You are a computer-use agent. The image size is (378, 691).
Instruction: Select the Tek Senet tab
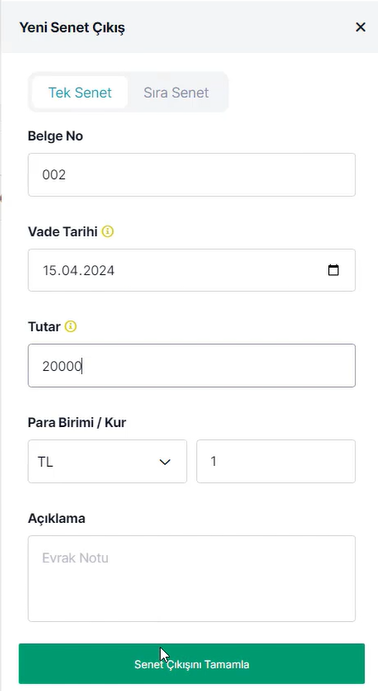point(80,93)
